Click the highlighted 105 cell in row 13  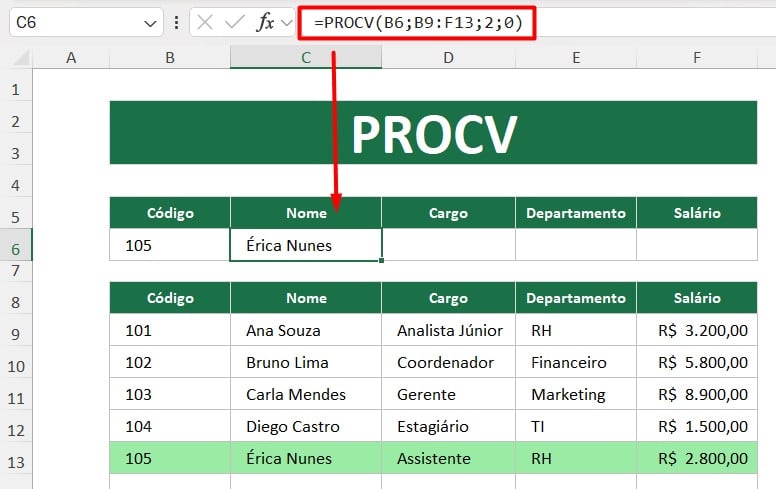[x=170, y=458]
